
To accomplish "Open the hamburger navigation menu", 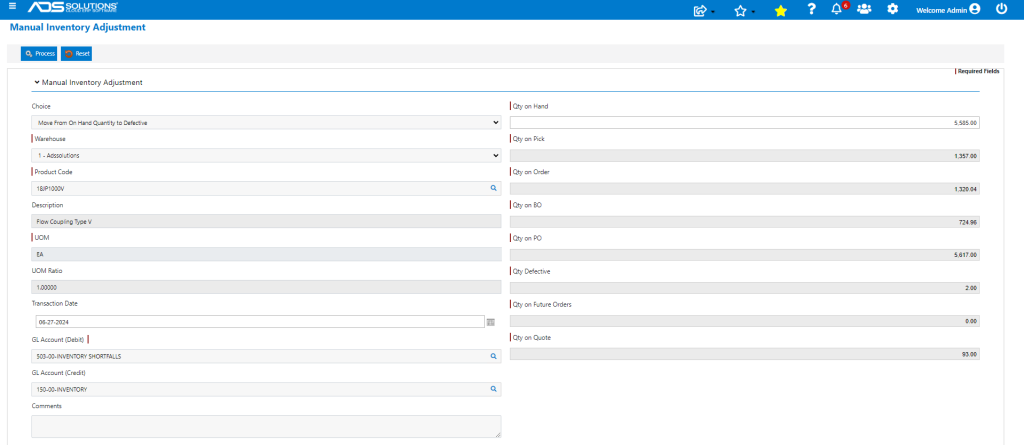I will (x=12, y=7).
